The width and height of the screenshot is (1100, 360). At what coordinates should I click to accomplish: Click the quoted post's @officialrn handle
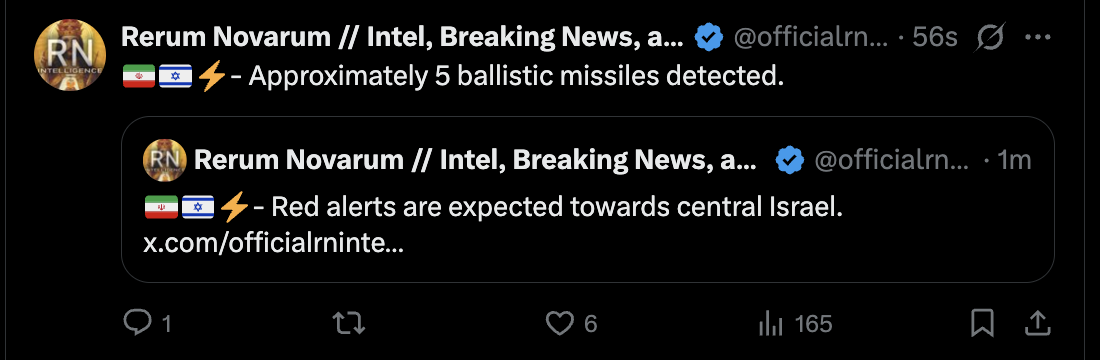[x=891, y=161]
